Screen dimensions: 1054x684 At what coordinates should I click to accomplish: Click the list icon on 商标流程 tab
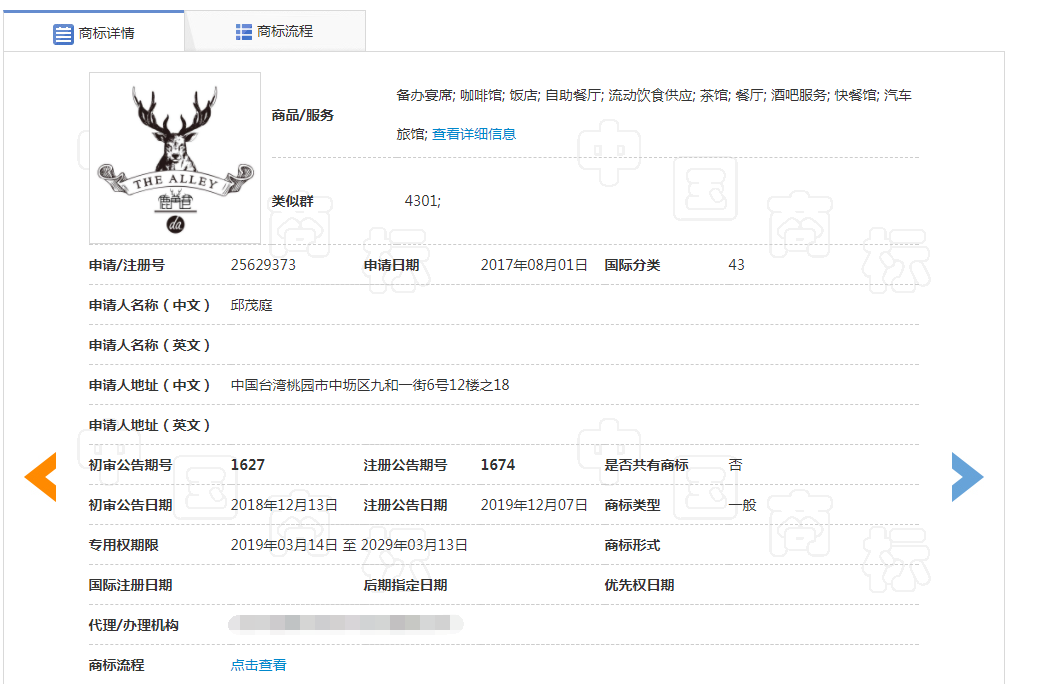[x=244, y=32]
